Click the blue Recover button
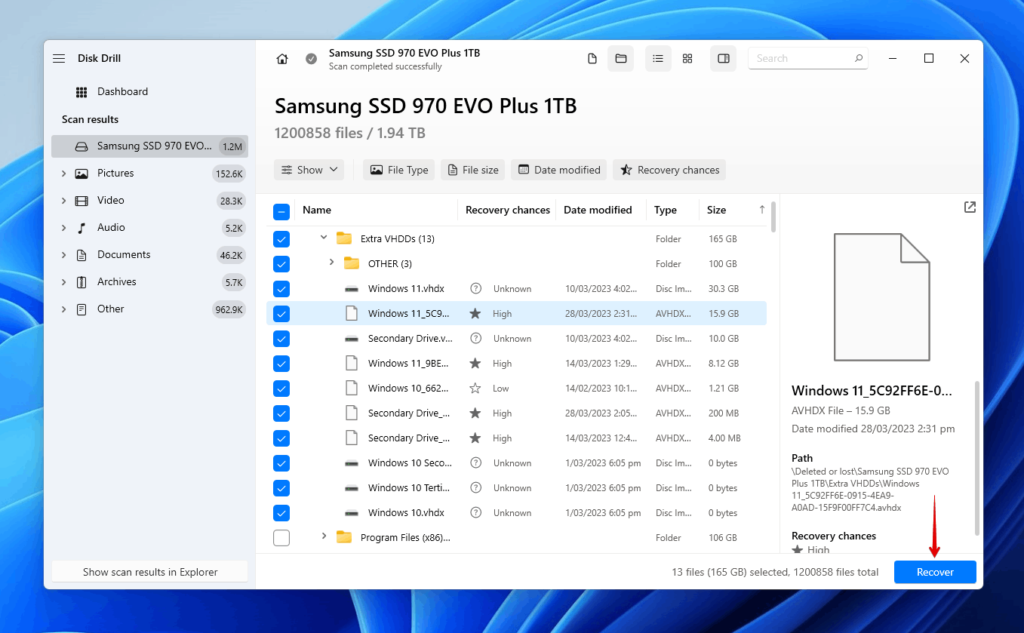Image resolution: width=1024 pixels, height=633 pixels. [934, 571]
